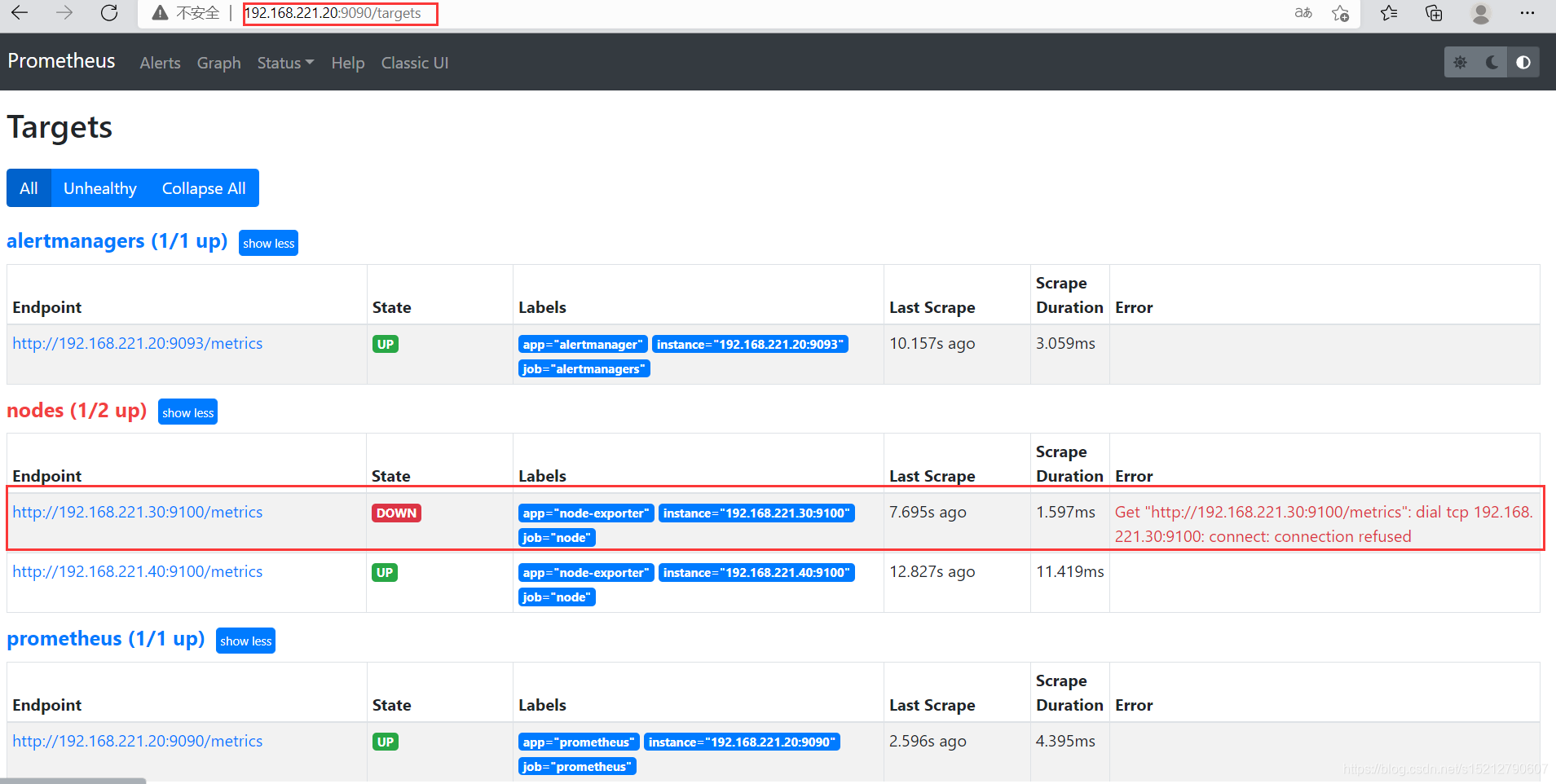Viewport: 1556px width, 784px height.
Task: Click the 7.695s ago last scrape value
Action: click(928, 512)
